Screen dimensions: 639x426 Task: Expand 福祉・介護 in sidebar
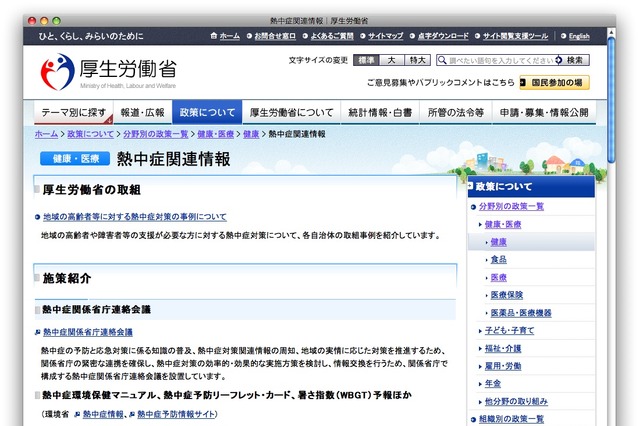pyautogui.click(x=480, y=349)
